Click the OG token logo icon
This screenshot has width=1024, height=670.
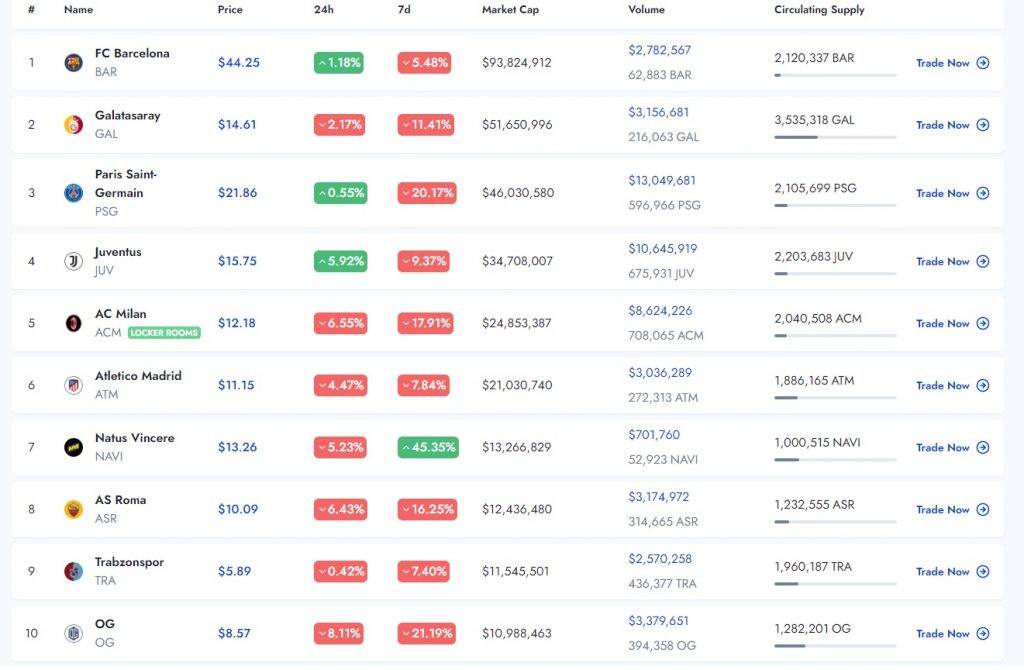click(x=73, y=633)
